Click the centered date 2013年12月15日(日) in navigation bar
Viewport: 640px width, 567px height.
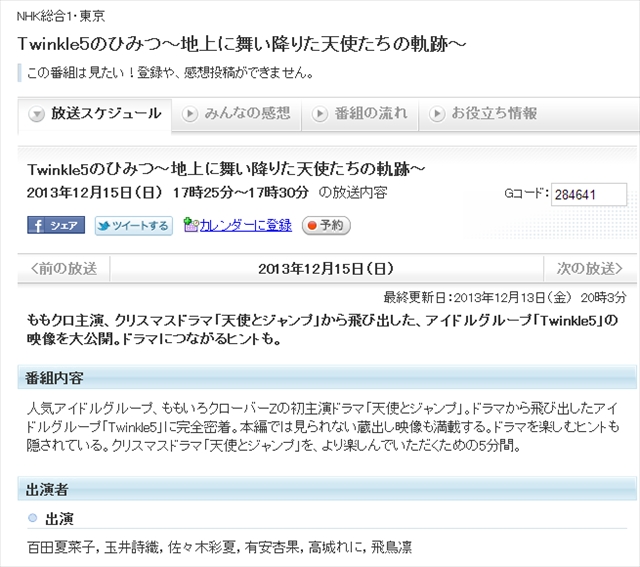click(326, 269)
